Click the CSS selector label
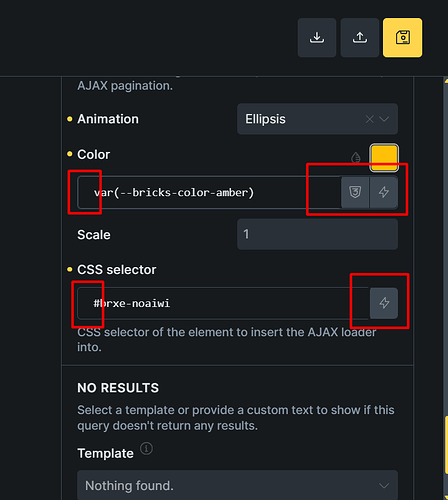448x500 pixels. [116, 270]
